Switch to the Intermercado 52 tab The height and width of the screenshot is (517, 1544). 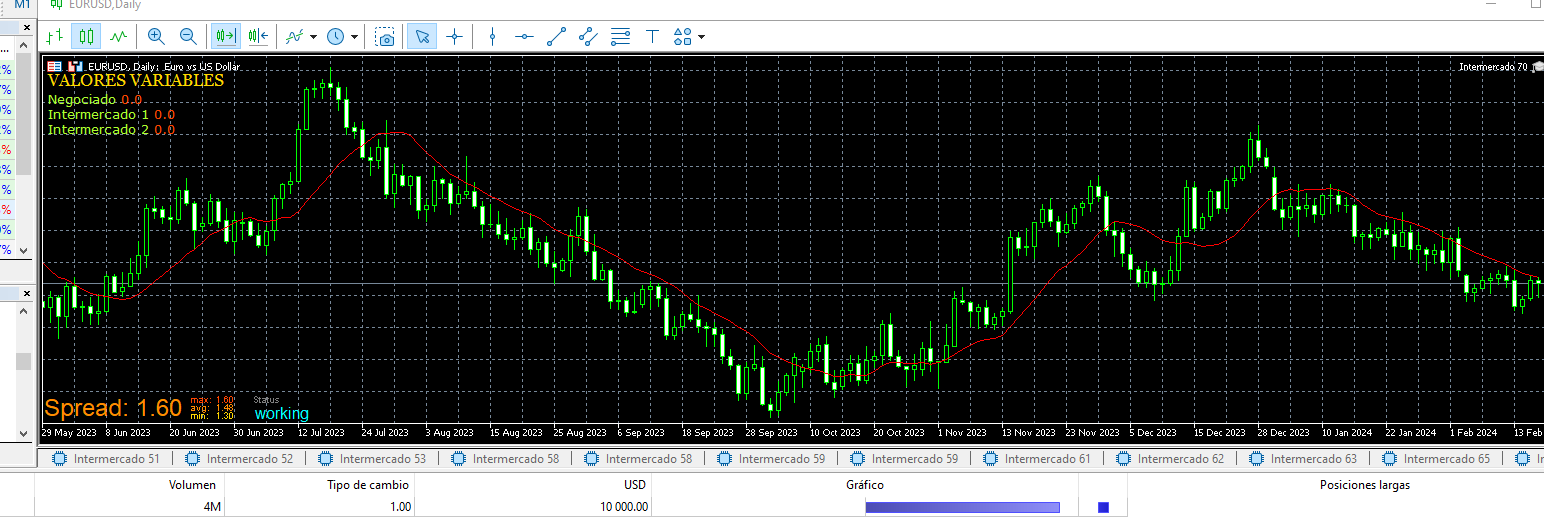point(239,459)
